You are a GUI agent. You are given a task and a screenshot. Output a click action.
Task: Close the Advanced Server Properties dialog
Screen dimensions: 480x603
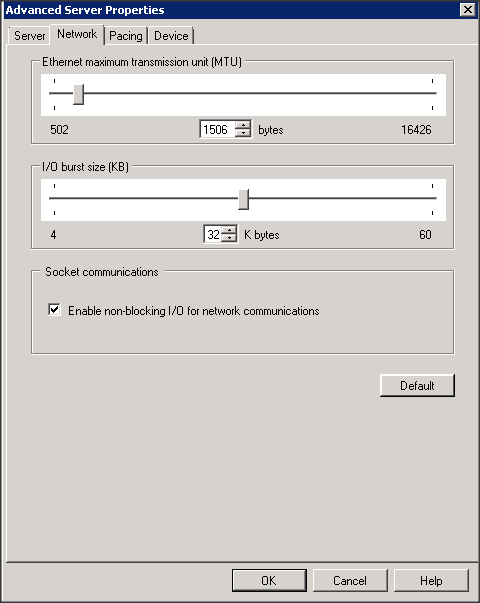pyautogui.click(x=468, y=10)
